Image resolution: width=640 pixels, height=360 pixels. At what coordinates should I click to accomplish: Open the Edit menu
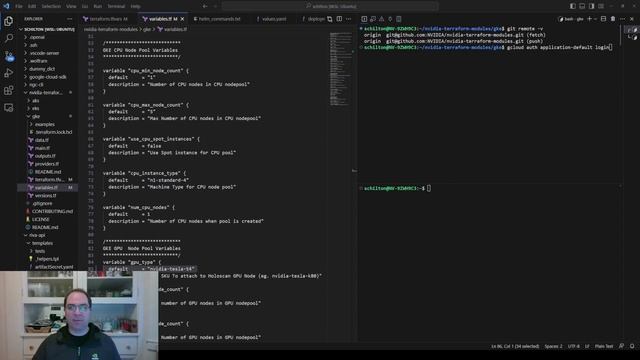(x=32, y=6)
